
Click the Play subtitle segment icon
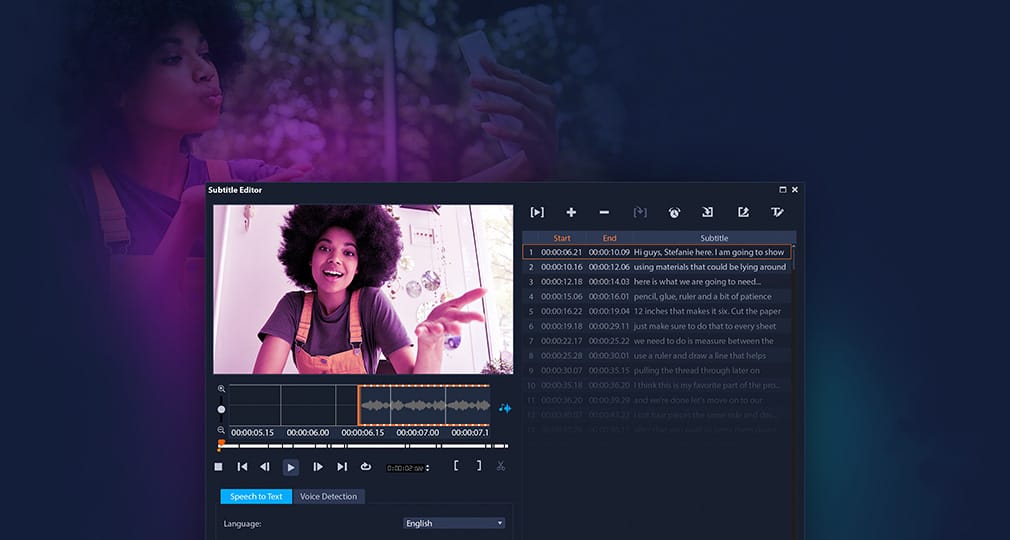537,212
